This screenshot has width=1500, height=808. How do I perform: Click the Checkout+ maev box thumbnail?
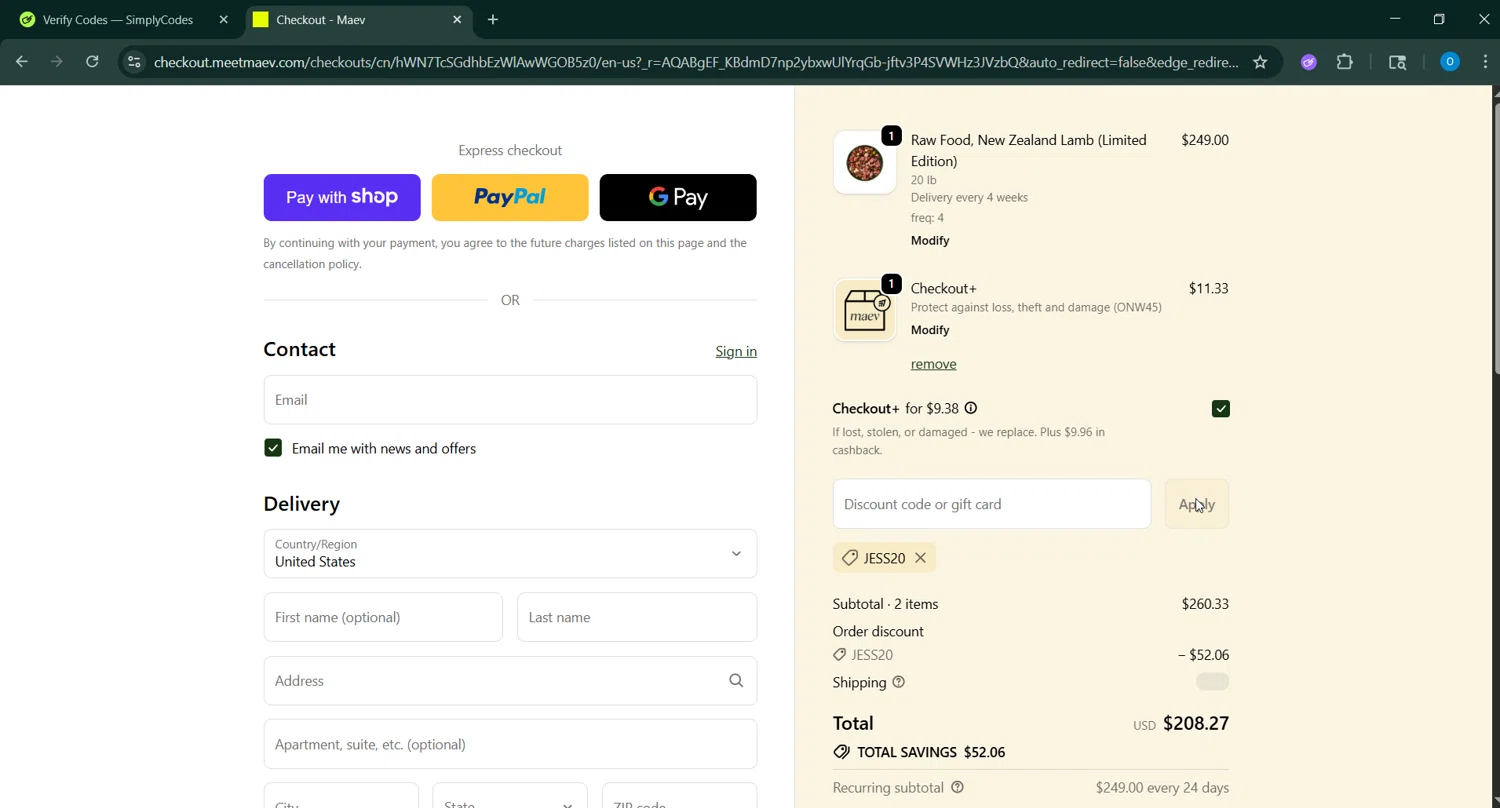[865, 310]
